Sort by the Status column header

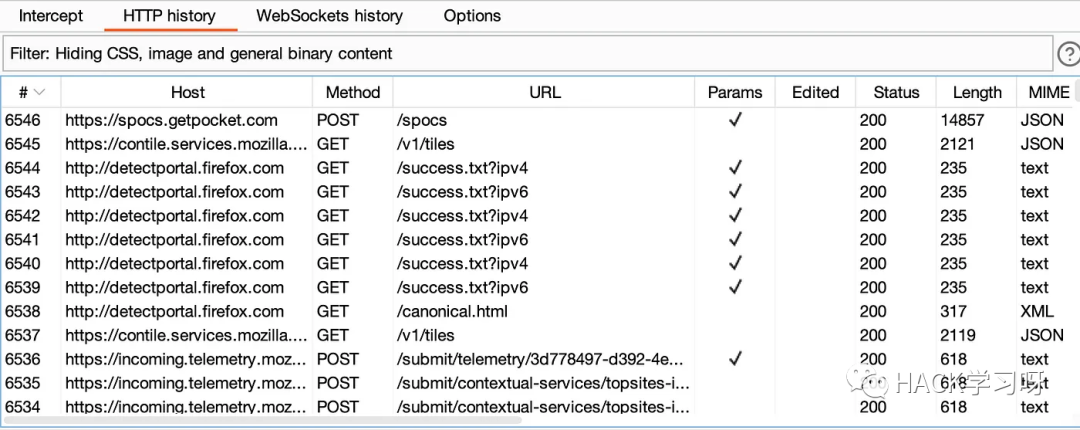click(895, 92)
